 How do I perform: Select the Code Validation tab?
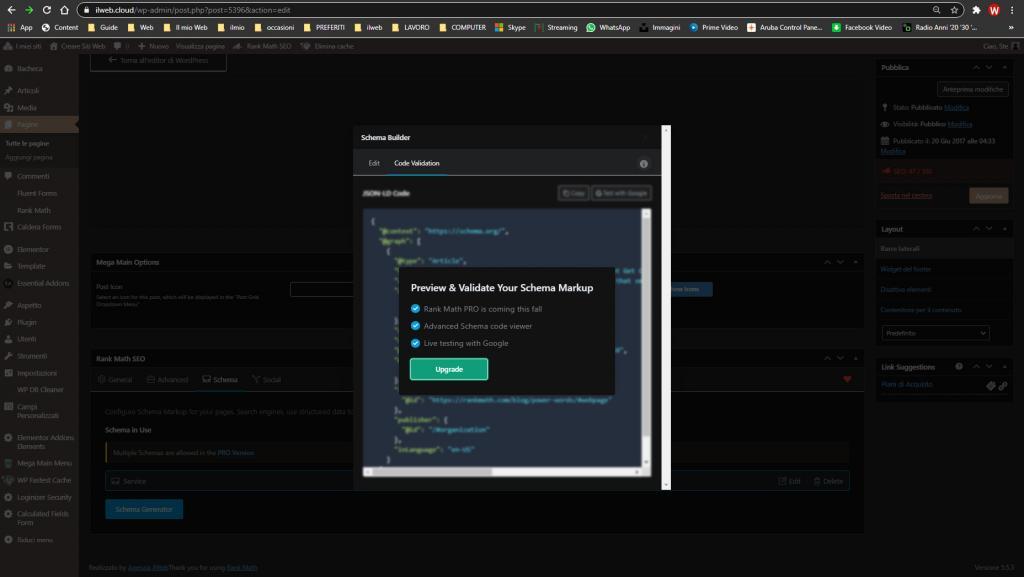pos(417,163)
